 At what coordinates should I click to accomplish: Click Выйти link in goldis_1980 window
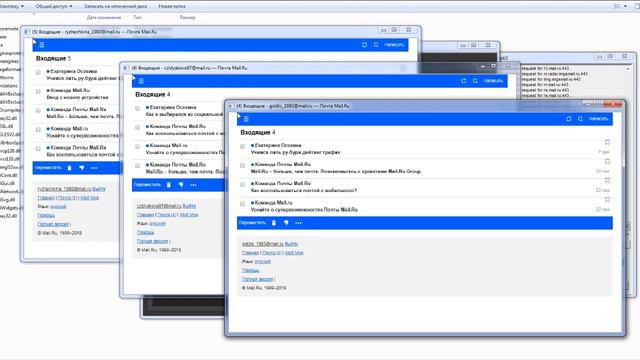[291, 244]
